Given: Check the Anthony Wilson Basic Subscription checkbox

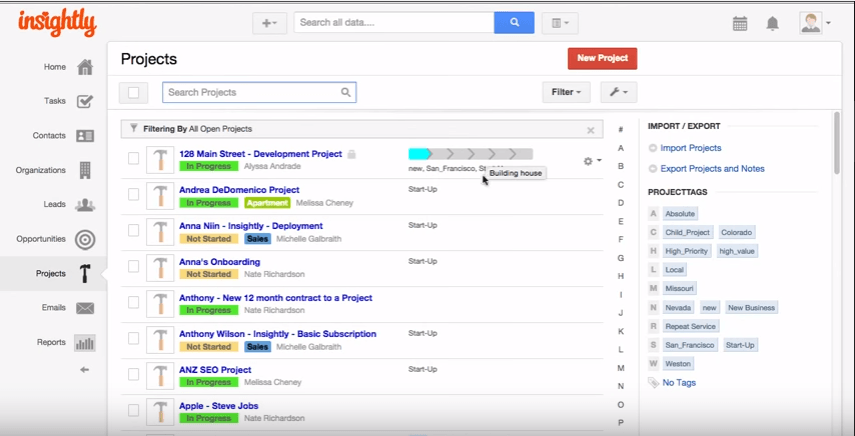Looking at the screenshot, I should pos(134,338).
